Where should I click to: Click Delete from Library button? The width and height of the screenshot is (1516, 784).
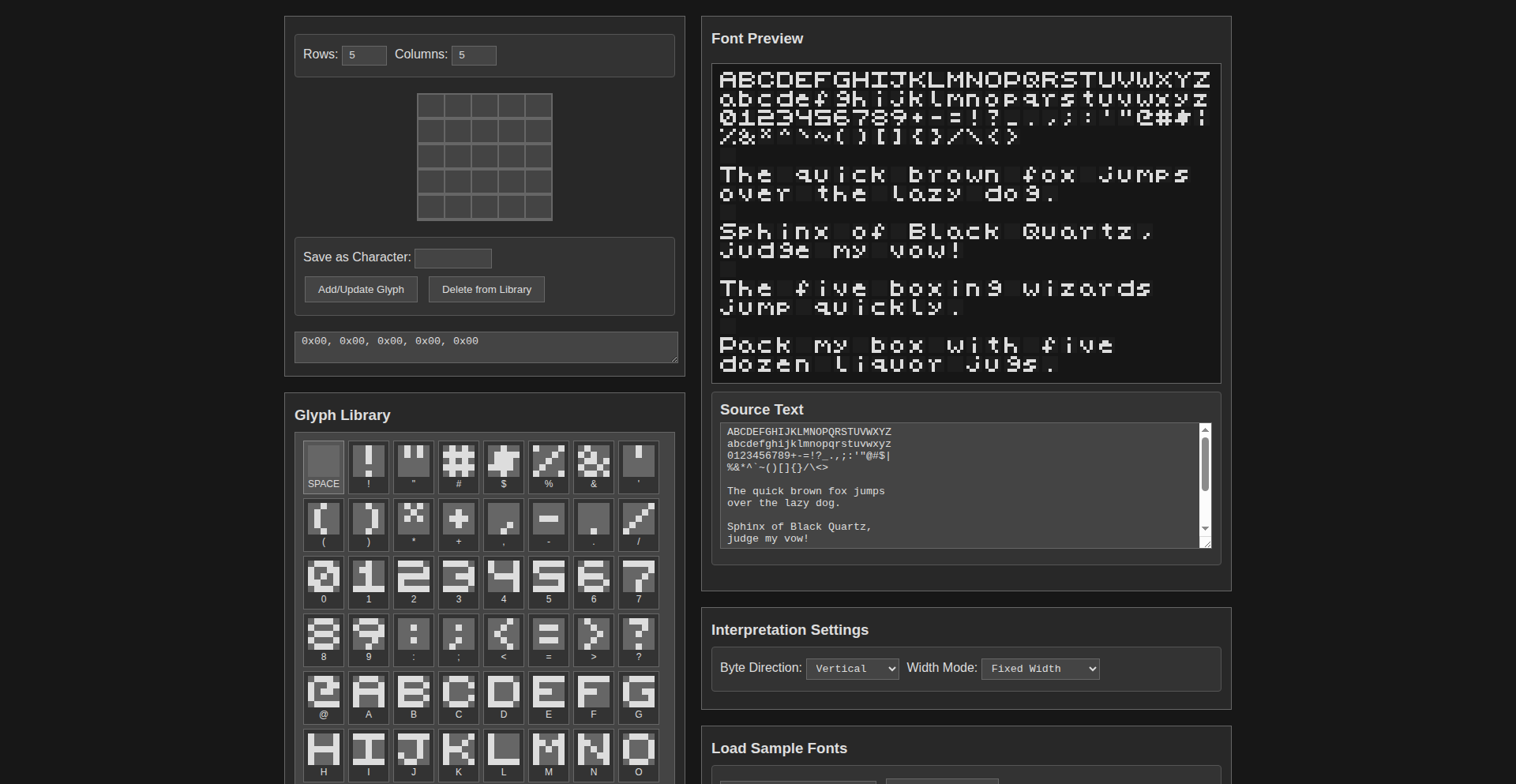tap(486, 290)
